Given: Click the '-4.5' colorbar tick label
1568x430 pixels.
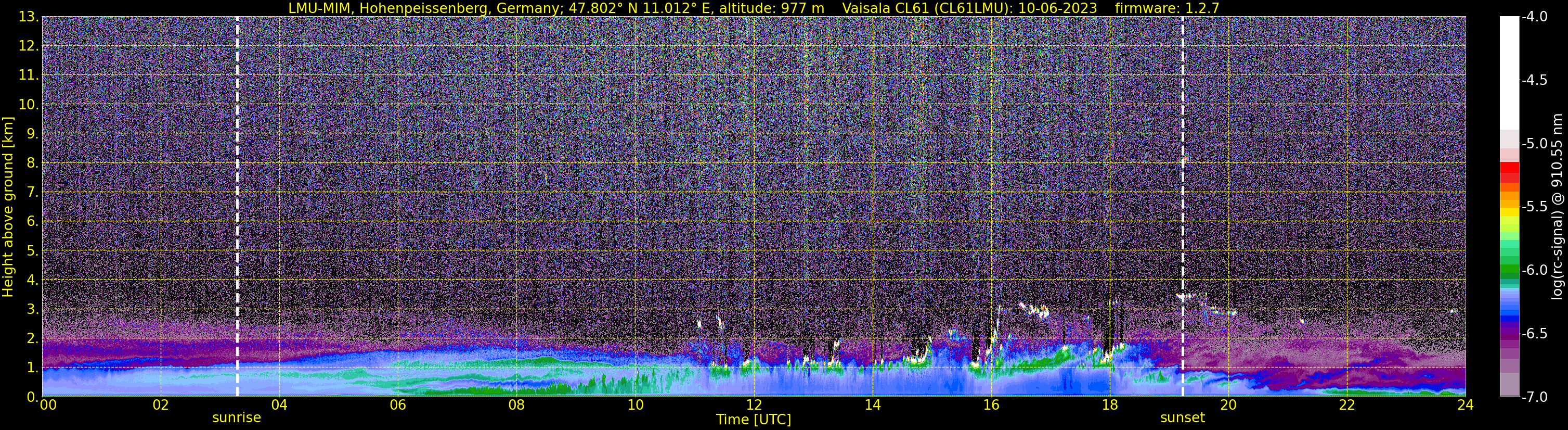Looking at the screenshot, I should 1535,80.
